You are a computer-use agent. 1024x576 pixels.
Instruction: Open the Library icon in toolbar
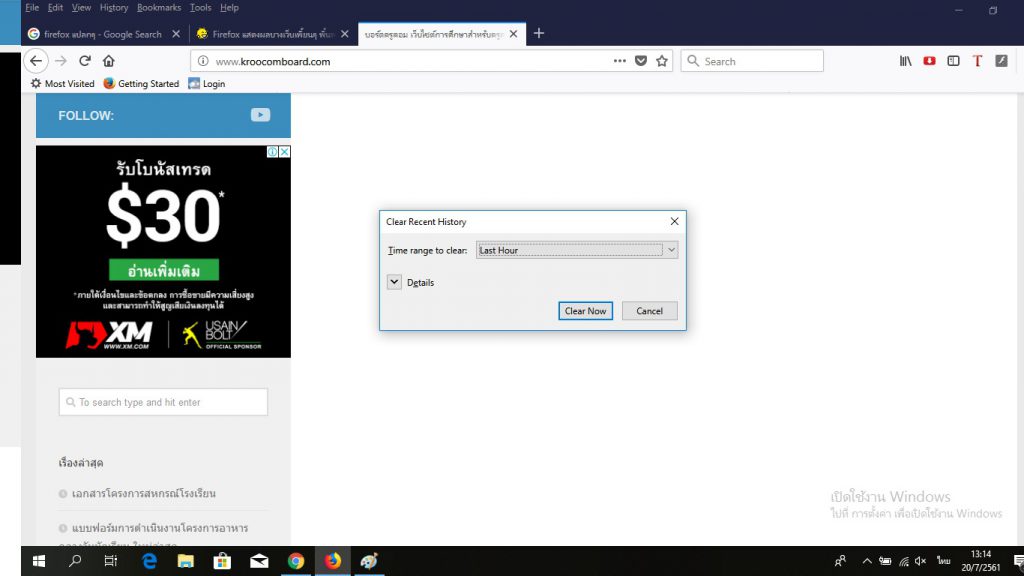click(906, 61)
